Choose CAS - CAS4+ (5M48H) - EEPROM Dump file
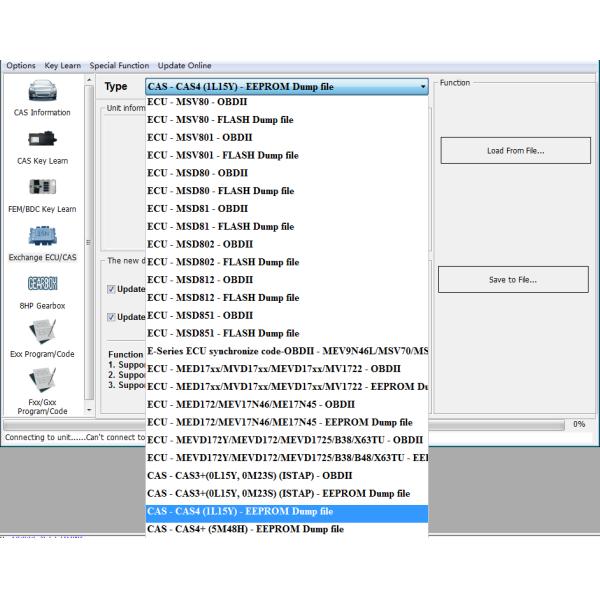This screenshot has width=600, height=600. [x=287, y=530]
